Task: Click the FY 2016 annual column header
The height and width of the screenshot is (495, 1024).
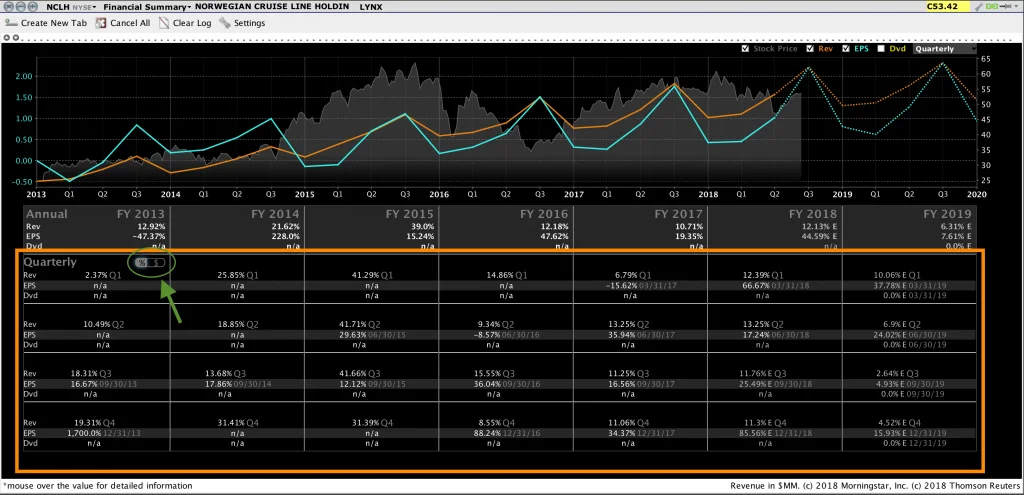Action: coord(544,214)
